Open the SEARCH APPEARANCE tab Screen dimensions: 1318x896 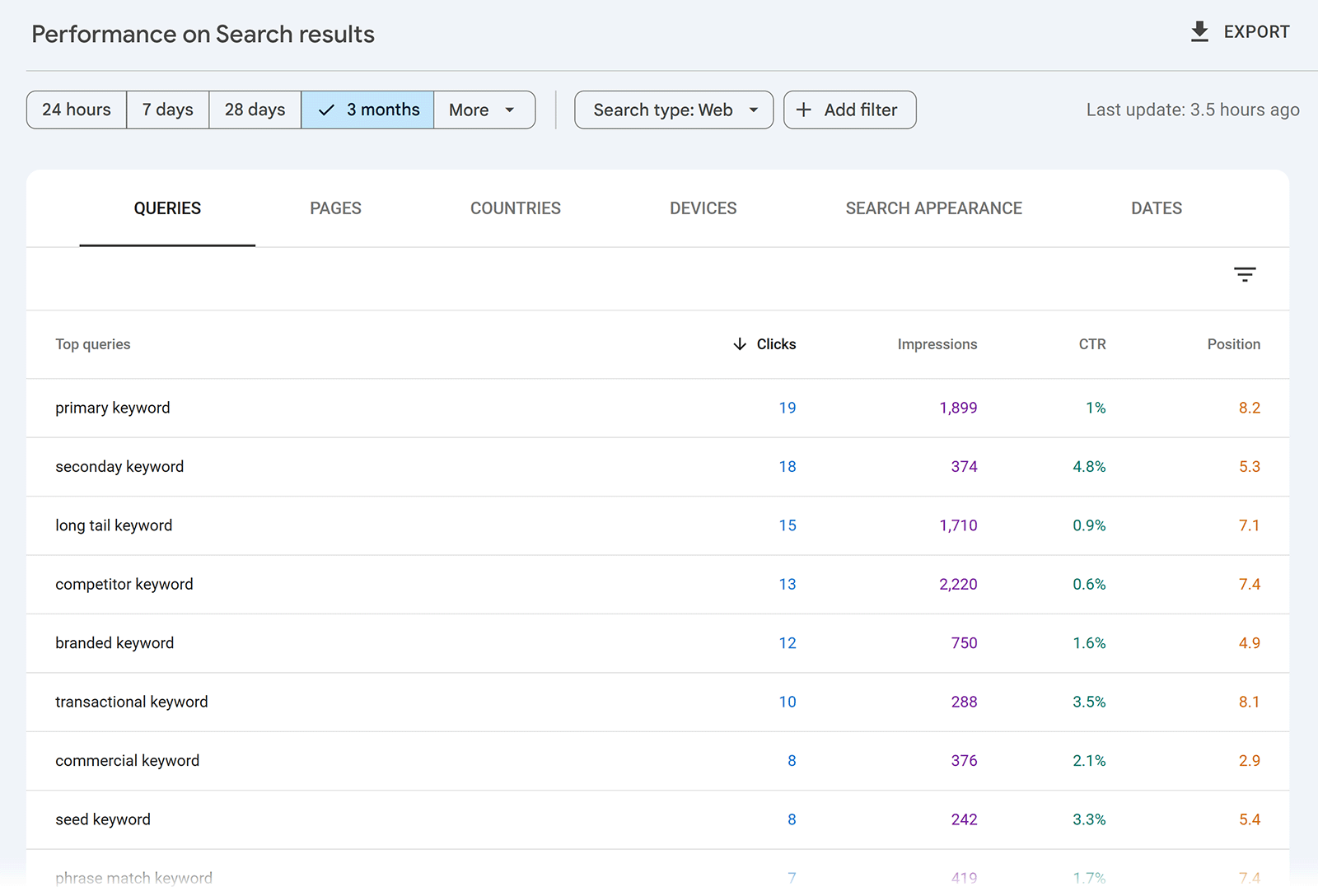click(x=932, y=208)
